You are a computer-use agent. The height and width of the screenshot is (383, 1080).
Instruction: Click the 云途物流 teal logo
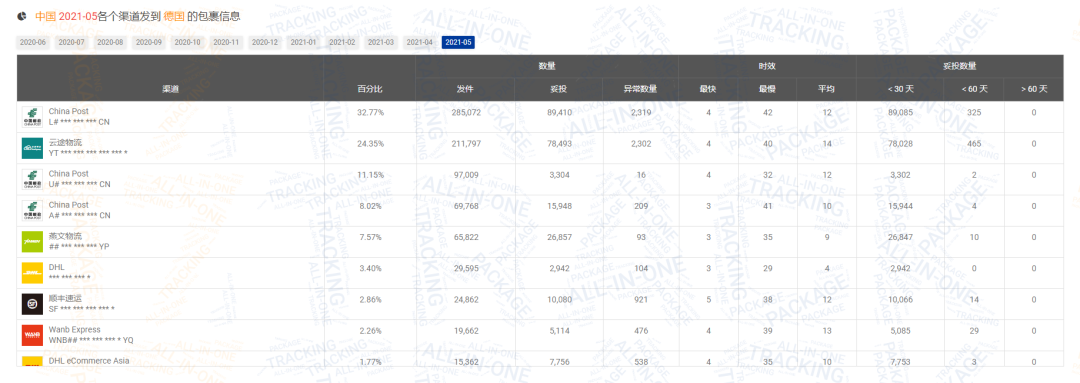(32, 148)
